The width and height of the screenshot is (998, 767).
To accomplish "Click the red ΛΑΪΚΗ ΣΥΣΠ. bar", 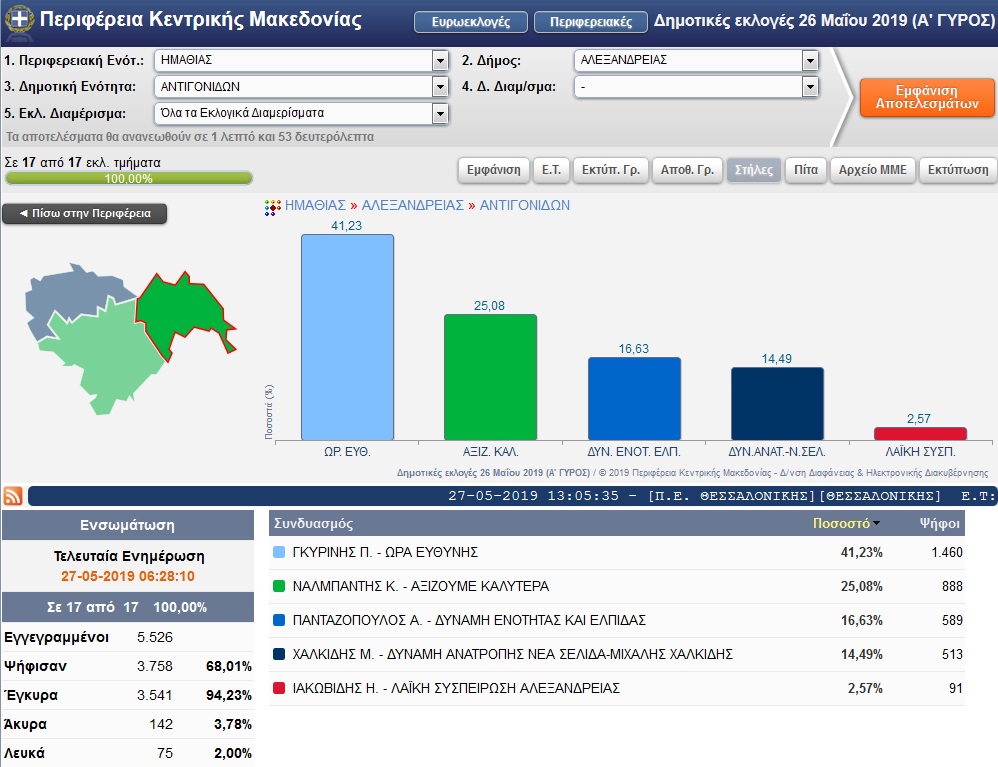I will pyautogui.click(x=920, y=433).
